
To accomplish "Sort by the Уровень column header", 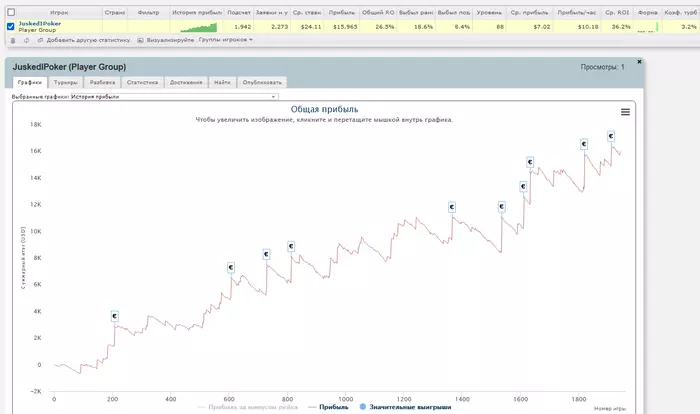I will click(x=489, y=13).
